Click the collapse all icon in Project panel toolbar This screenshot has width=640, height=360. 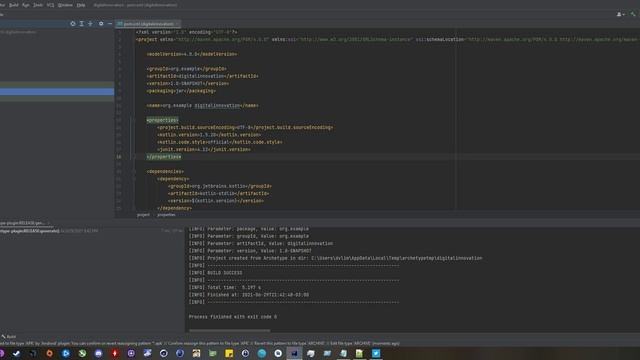(x=90, y=24)
